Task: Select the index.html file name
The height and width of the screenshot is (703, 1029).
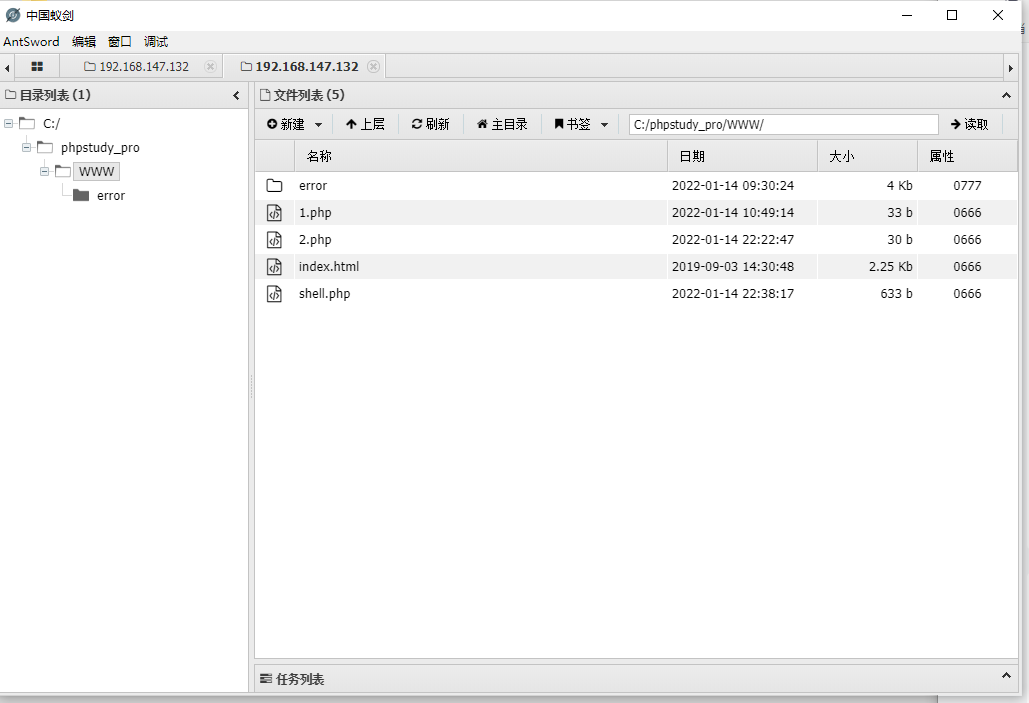Action: click(x=329, y=266)
